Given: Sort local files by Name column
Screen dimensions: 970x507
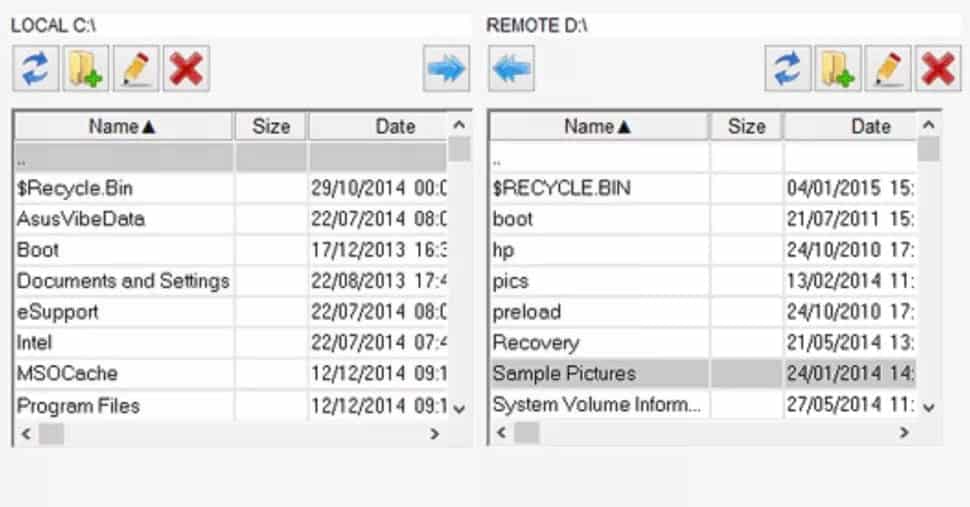Looking at the screenshot, I should tap(122, 126).
